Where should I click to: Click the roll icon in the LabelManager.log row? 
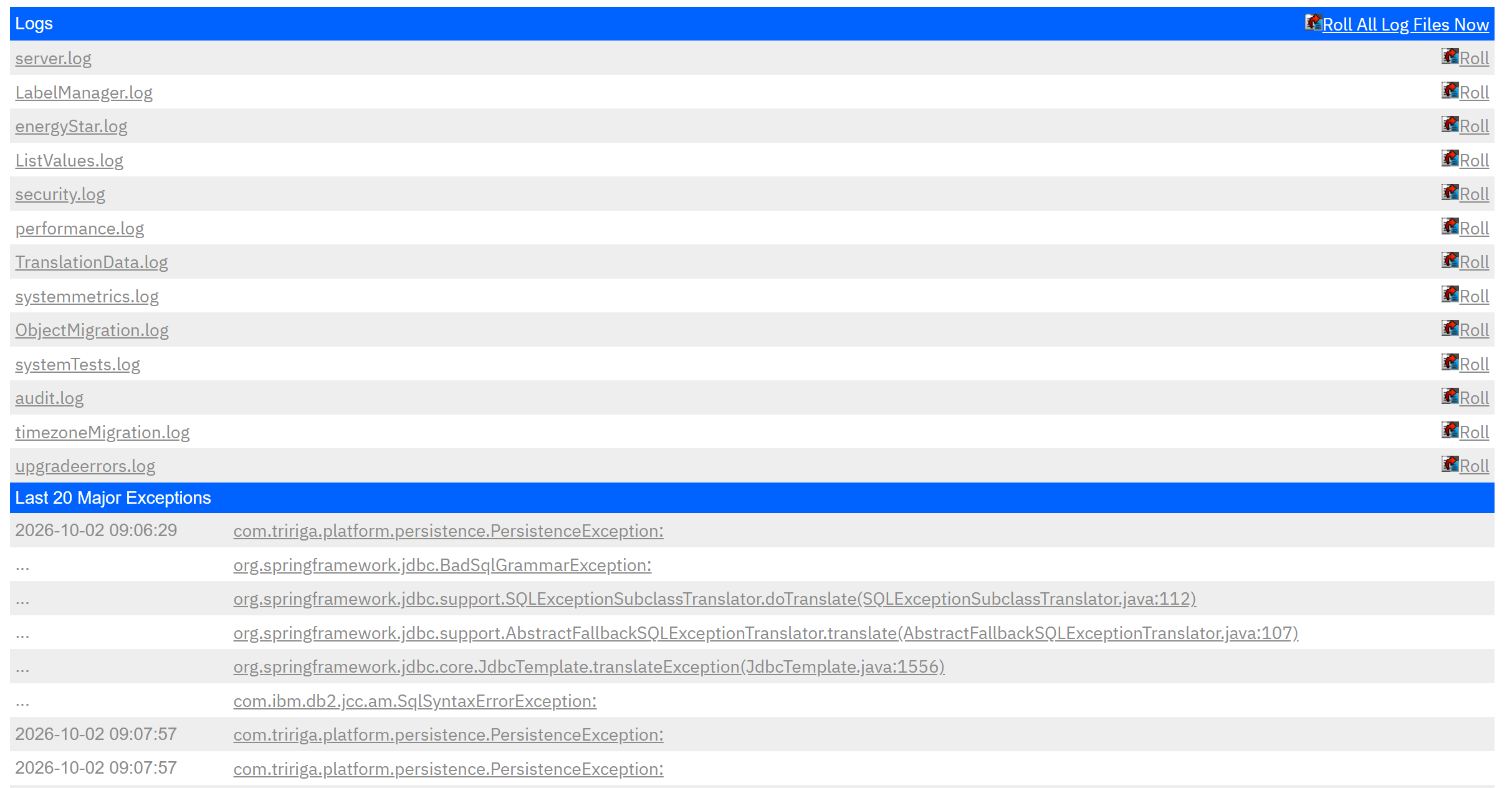(x=1450, y=90)
